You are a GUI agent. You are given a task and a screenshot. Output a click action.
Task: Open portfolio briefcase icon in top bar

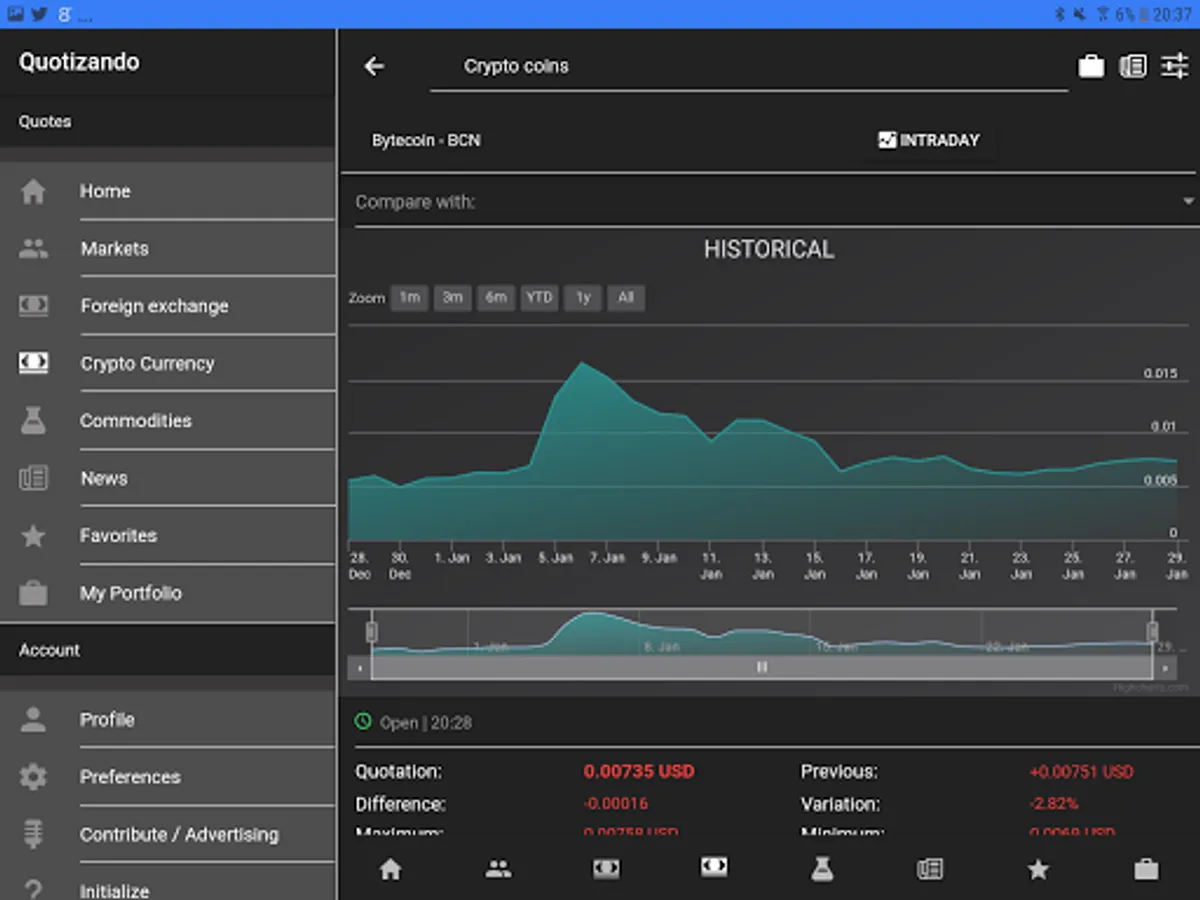1091,66
